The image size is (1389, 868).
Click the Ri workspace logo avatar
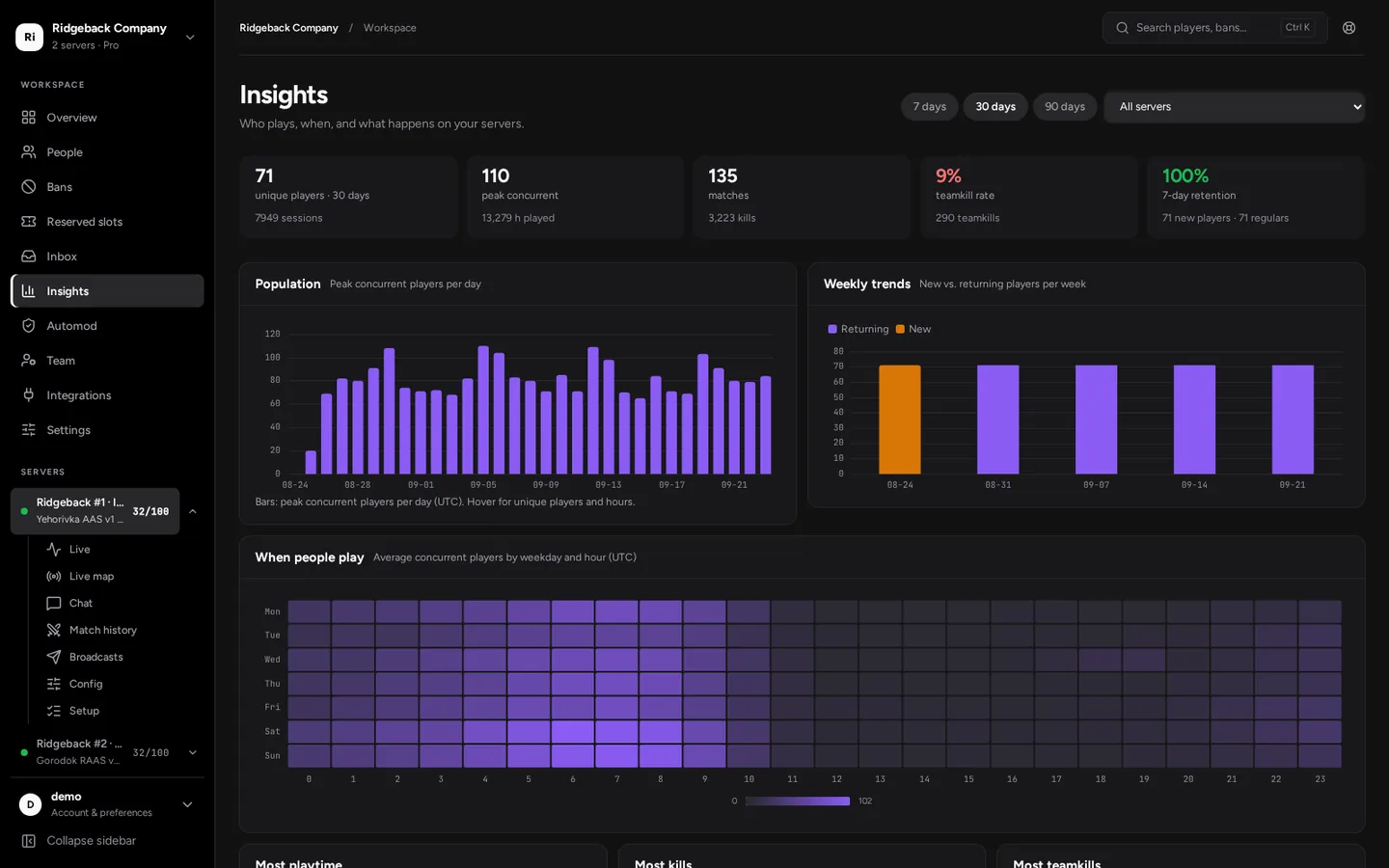pos(30,37)
